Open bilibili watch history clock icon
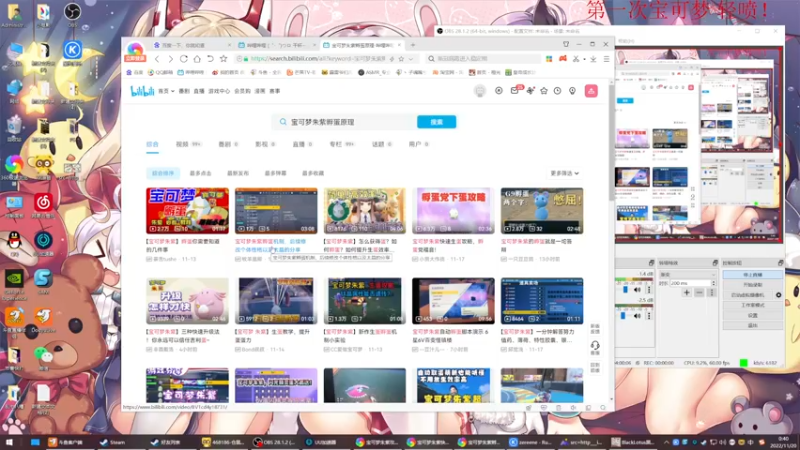 coord(558,91)
